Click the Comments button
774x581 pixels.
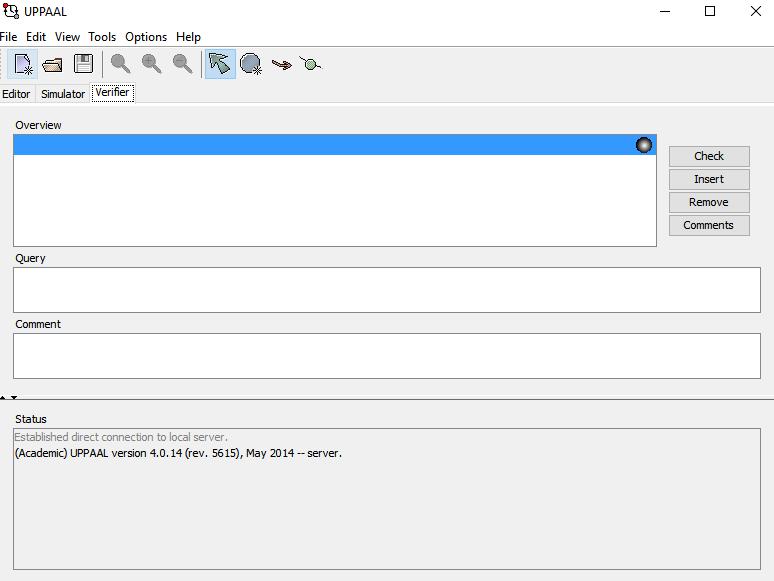click(x=709, y=225)
